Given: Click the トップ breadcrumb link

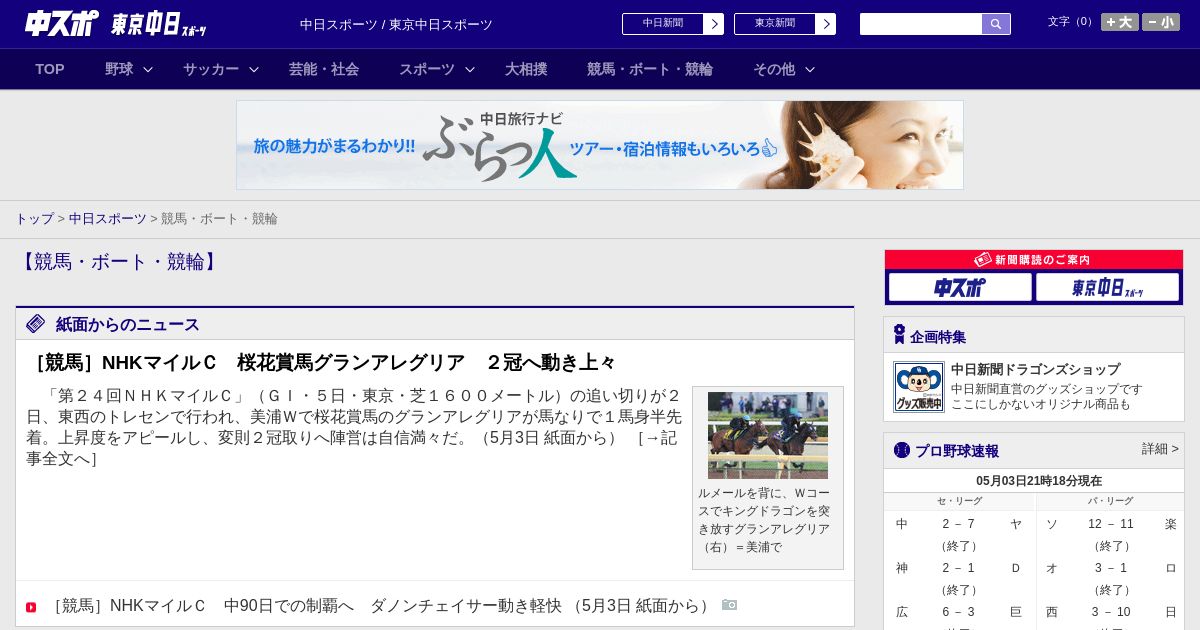Looking at the screenshot, I should point(35,218).
